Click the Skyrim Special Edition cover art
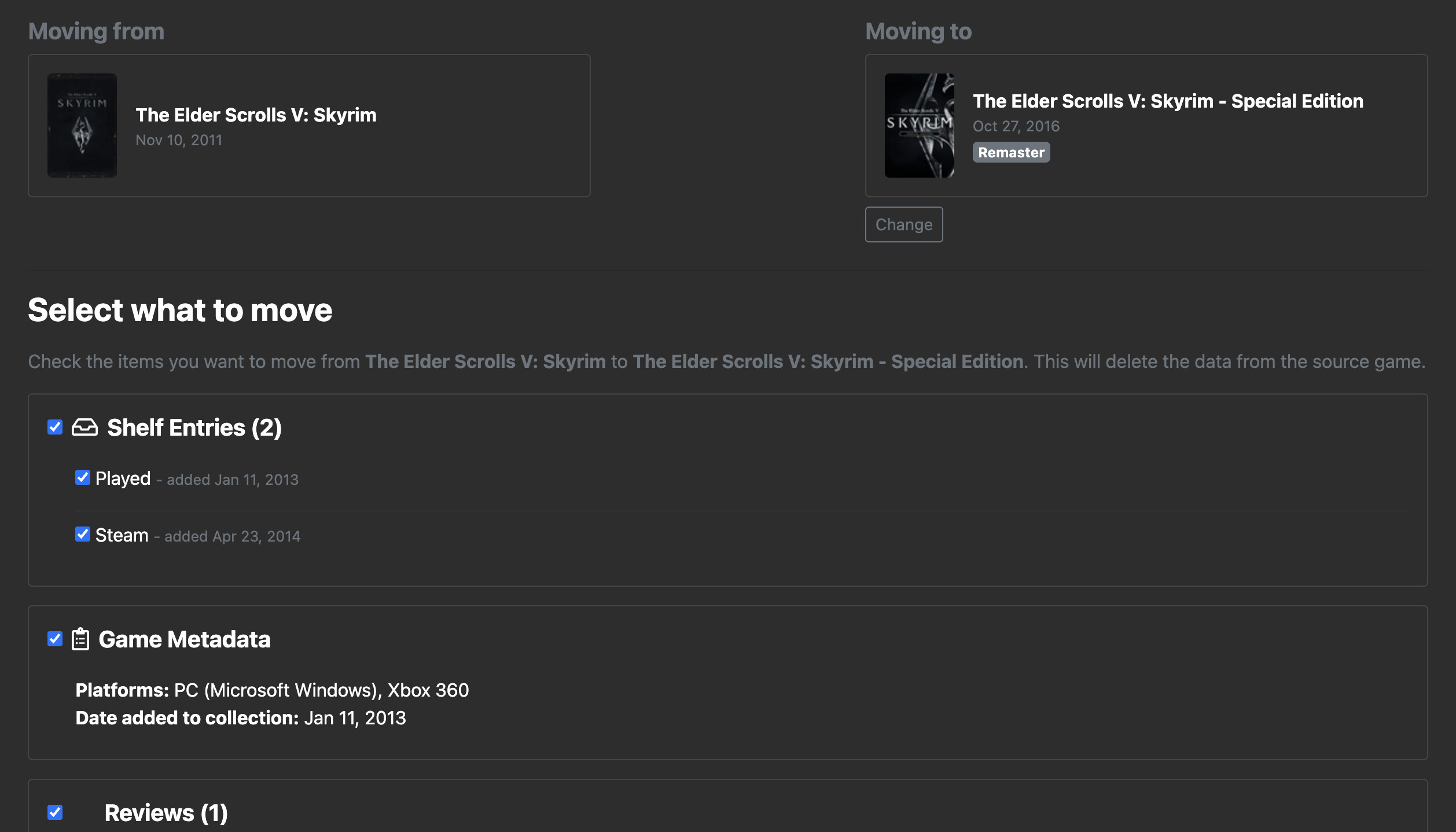Screen dimensions: 1456x832 click(x=919, y=126)
